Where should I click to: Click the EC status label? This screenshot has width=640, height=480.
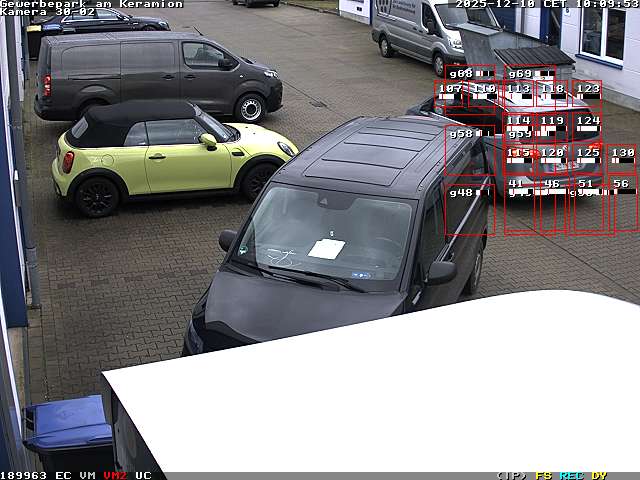pyautogui.click(x=63, y=475)
